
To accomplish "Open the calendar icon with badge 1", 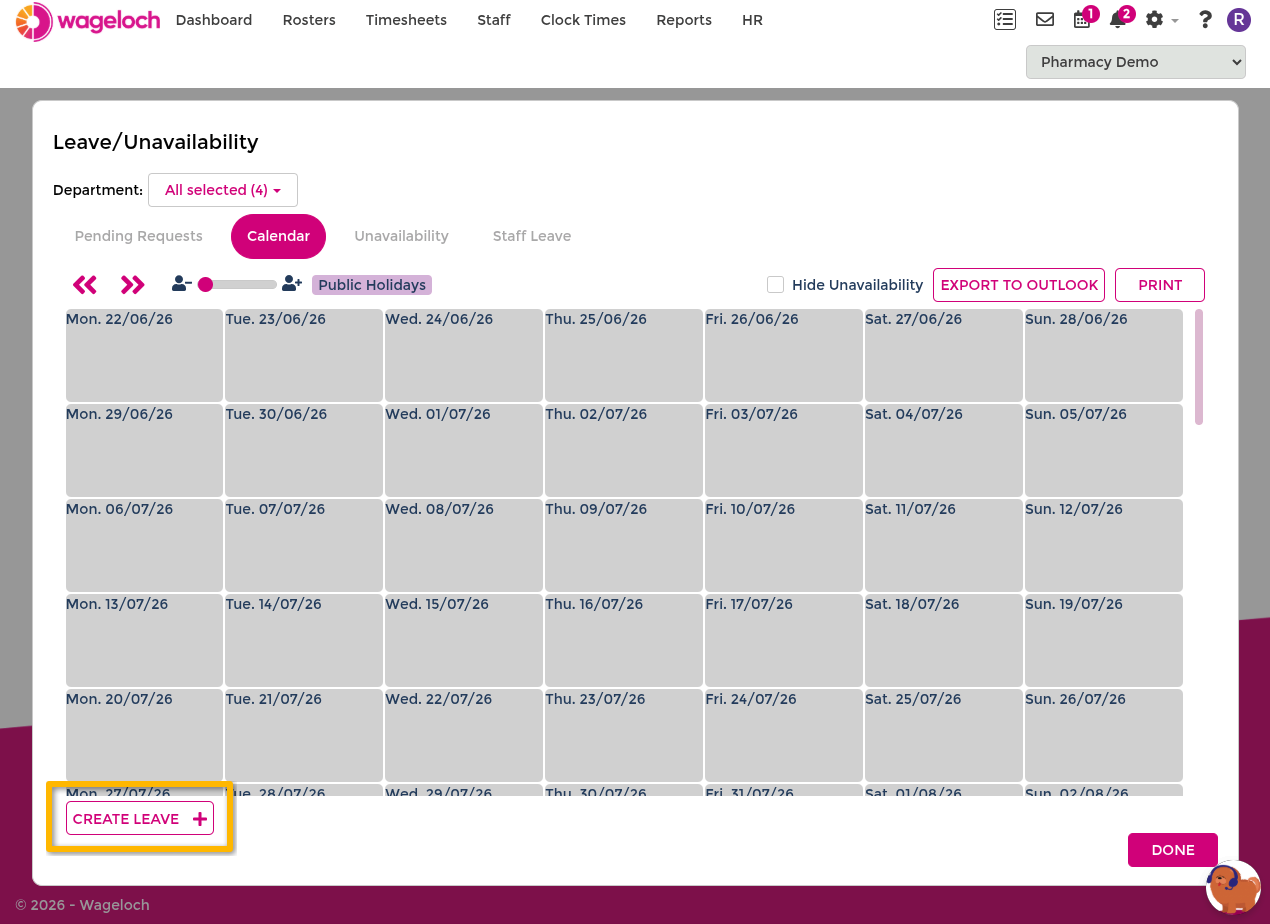I will 1082,19.
